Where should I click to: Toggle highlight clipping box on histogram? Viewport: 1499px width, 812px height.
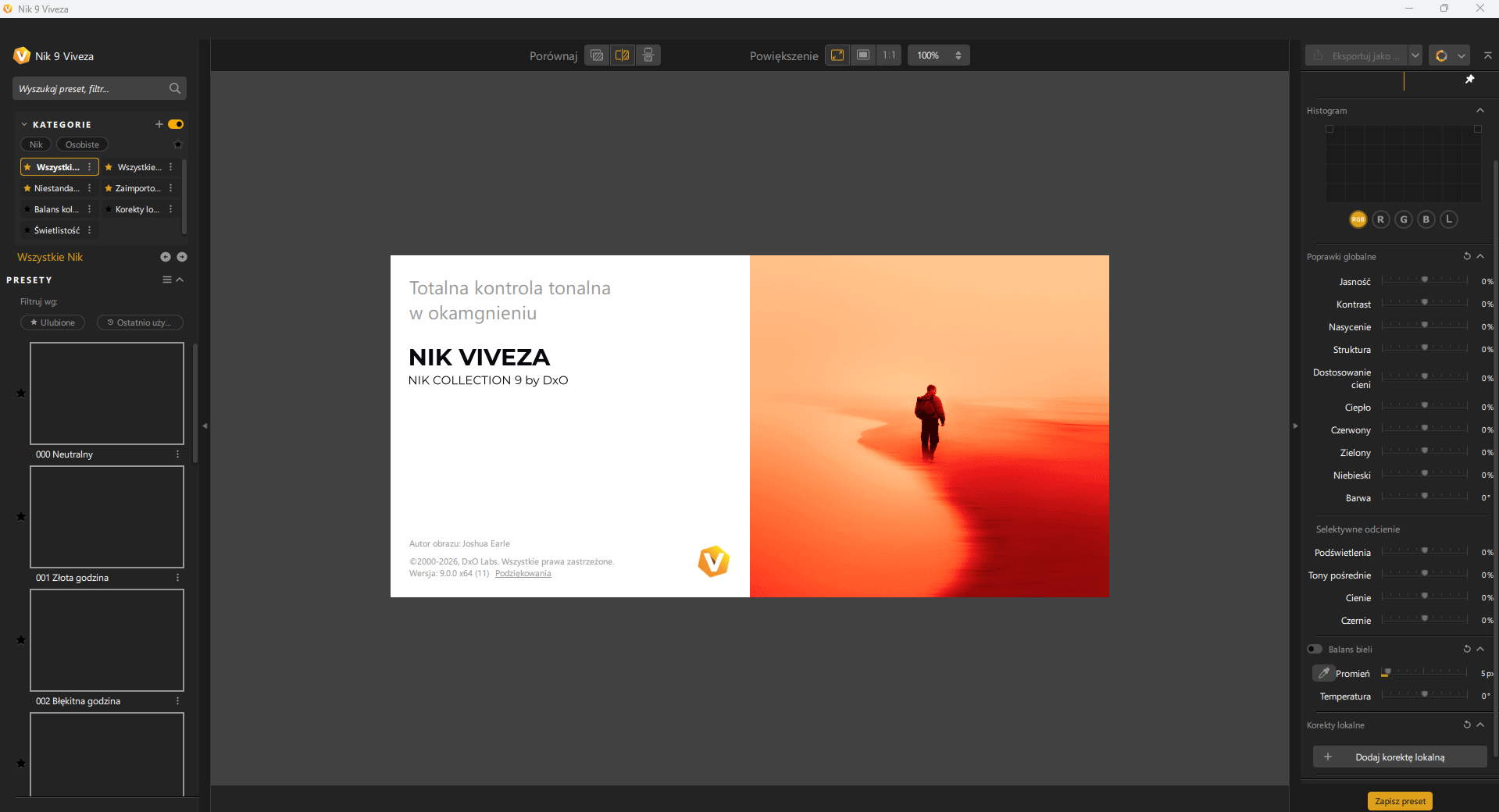(1478, 129)
